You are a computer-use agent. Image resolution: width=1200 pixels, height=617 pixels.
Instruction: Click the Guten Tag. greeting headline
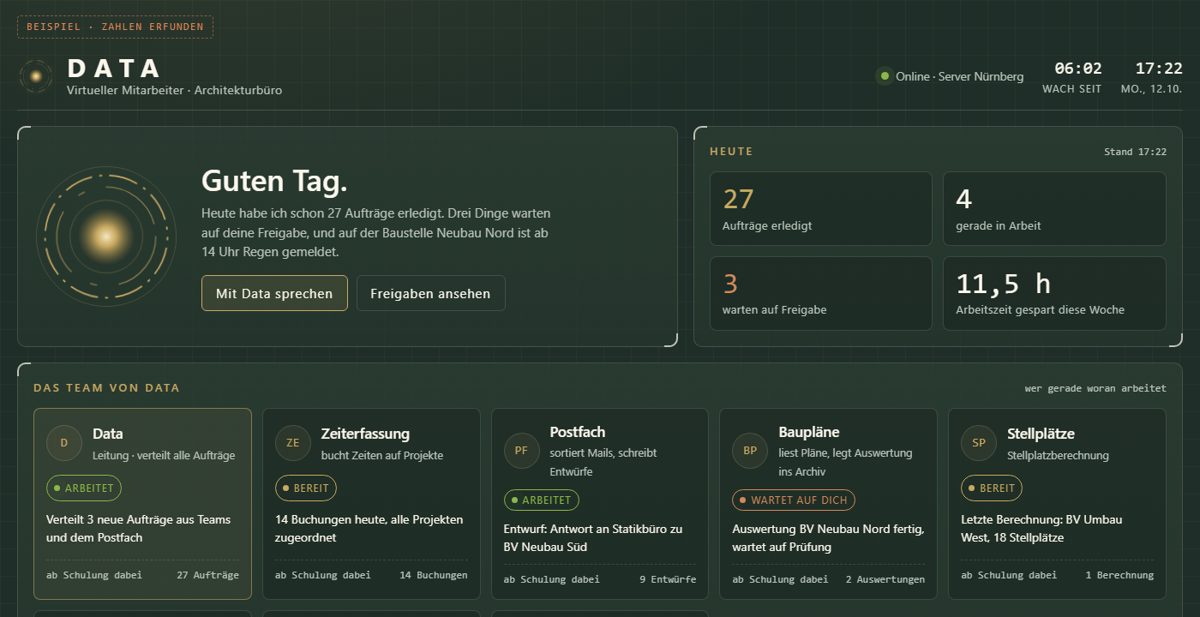274,181
